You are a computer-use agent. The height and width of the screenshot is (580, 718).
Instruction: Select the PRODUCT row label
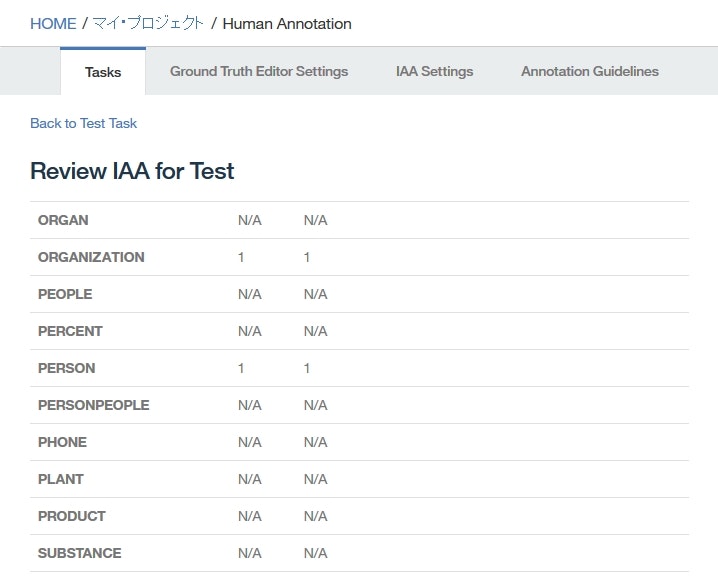pos(72,516)
